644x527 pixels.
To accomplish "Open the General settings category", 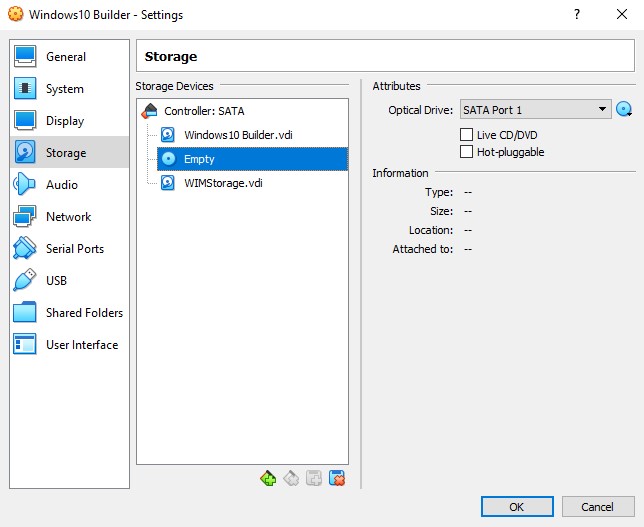I will [69, 56].
